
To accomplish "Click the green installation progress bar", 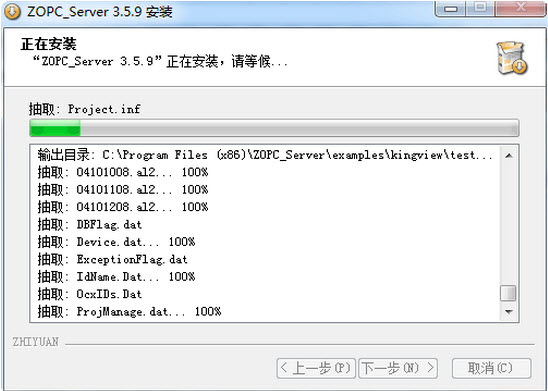I will click(x=274, y=128).
